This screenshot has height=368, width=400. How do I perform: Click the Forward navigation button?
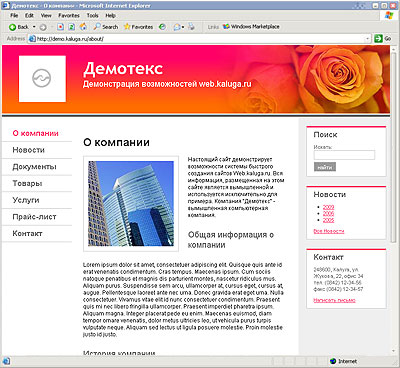(x=43, y=27)
